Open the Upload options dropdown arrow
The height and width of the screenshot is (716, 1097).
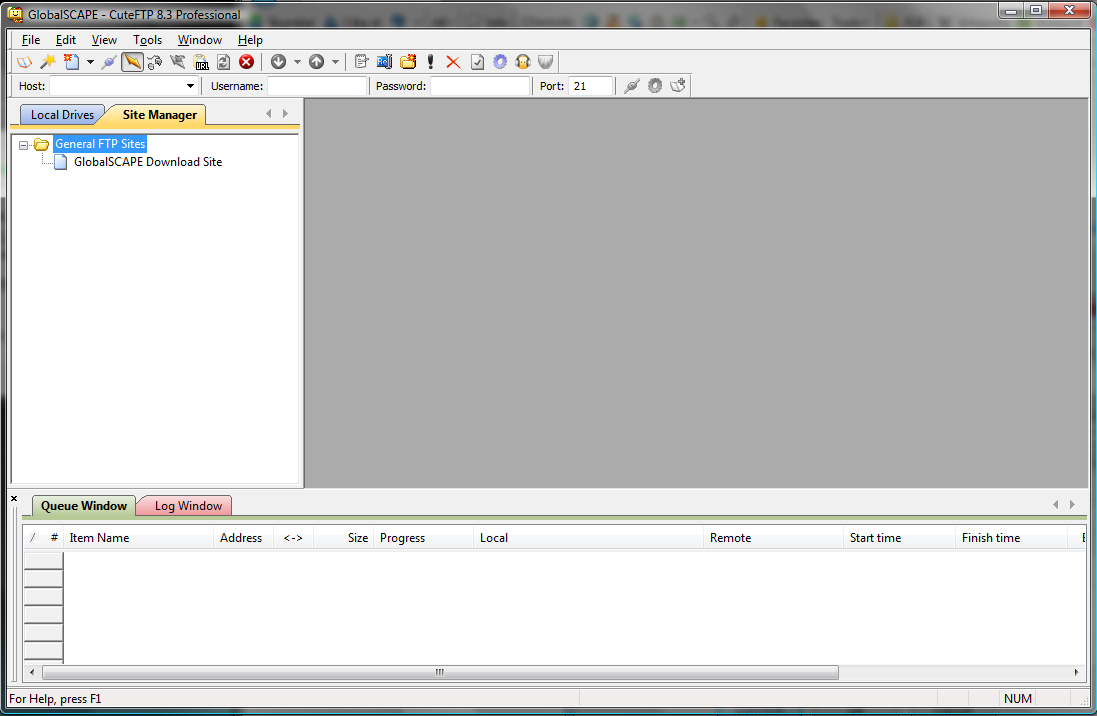[335, 62]
